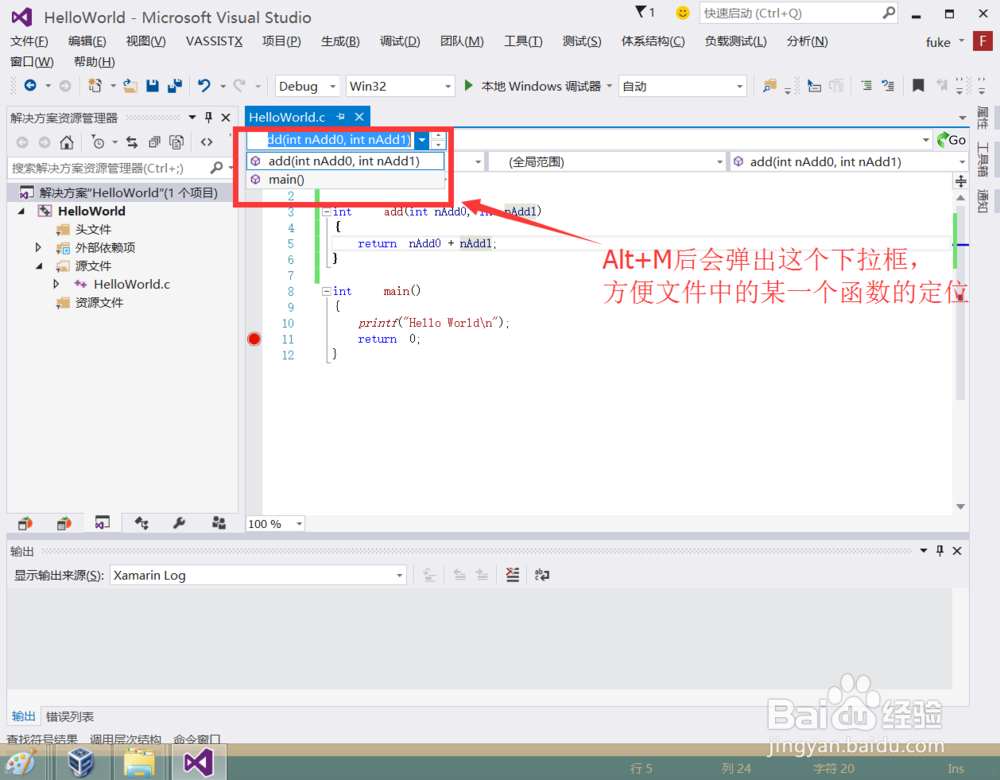Auto-hide Solution Explorer with the pin icon
Image resolution: width=1000 pixels, height=780 pixels.
(209, 117)
